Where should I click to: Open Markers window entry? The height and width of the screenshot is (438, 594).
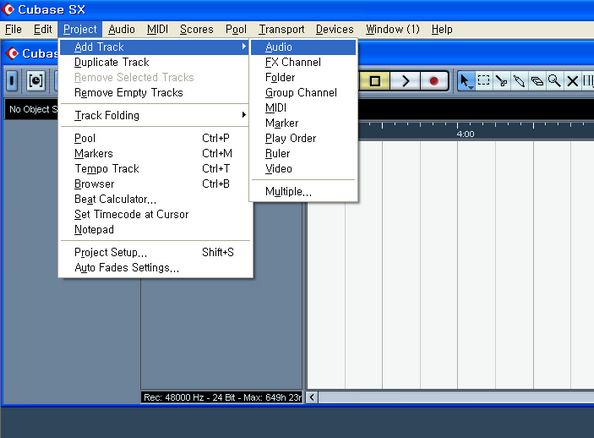click(x=155, y=153)
